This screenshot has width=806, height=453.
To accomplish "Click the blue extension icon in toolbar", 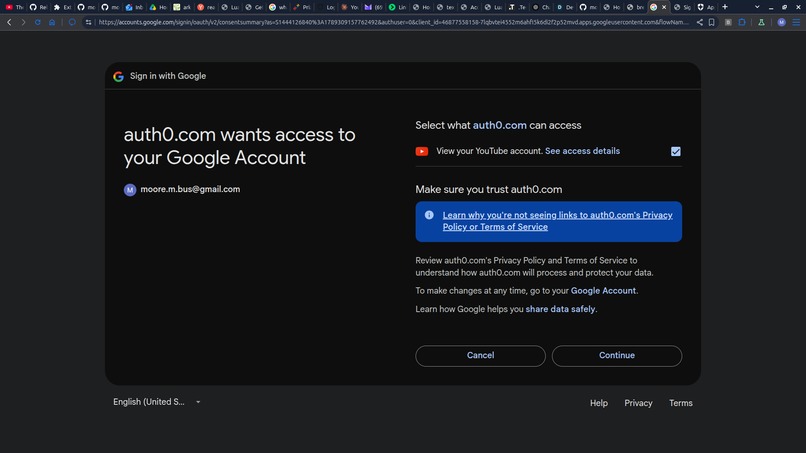I will (x=742, y=22).
